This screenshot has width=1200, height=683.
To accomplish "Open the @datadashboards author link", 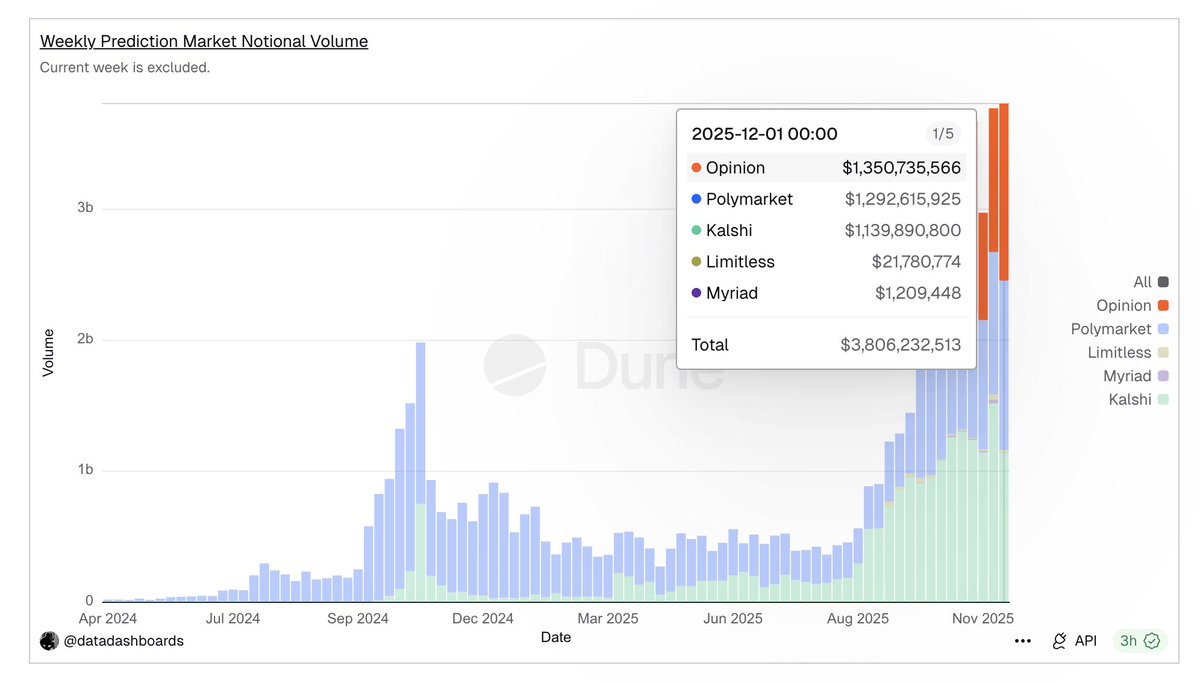I will [124, 641].
